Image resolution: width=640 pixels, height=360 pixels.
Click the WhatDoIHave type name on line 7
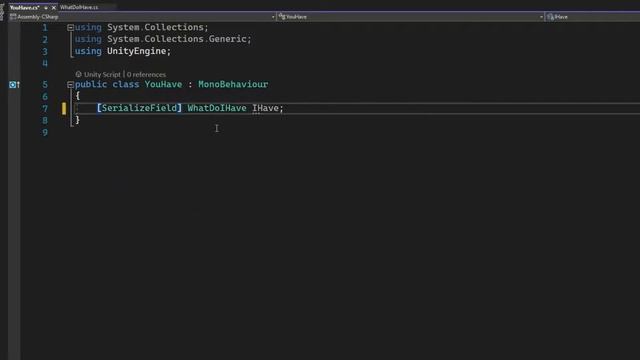217,108
